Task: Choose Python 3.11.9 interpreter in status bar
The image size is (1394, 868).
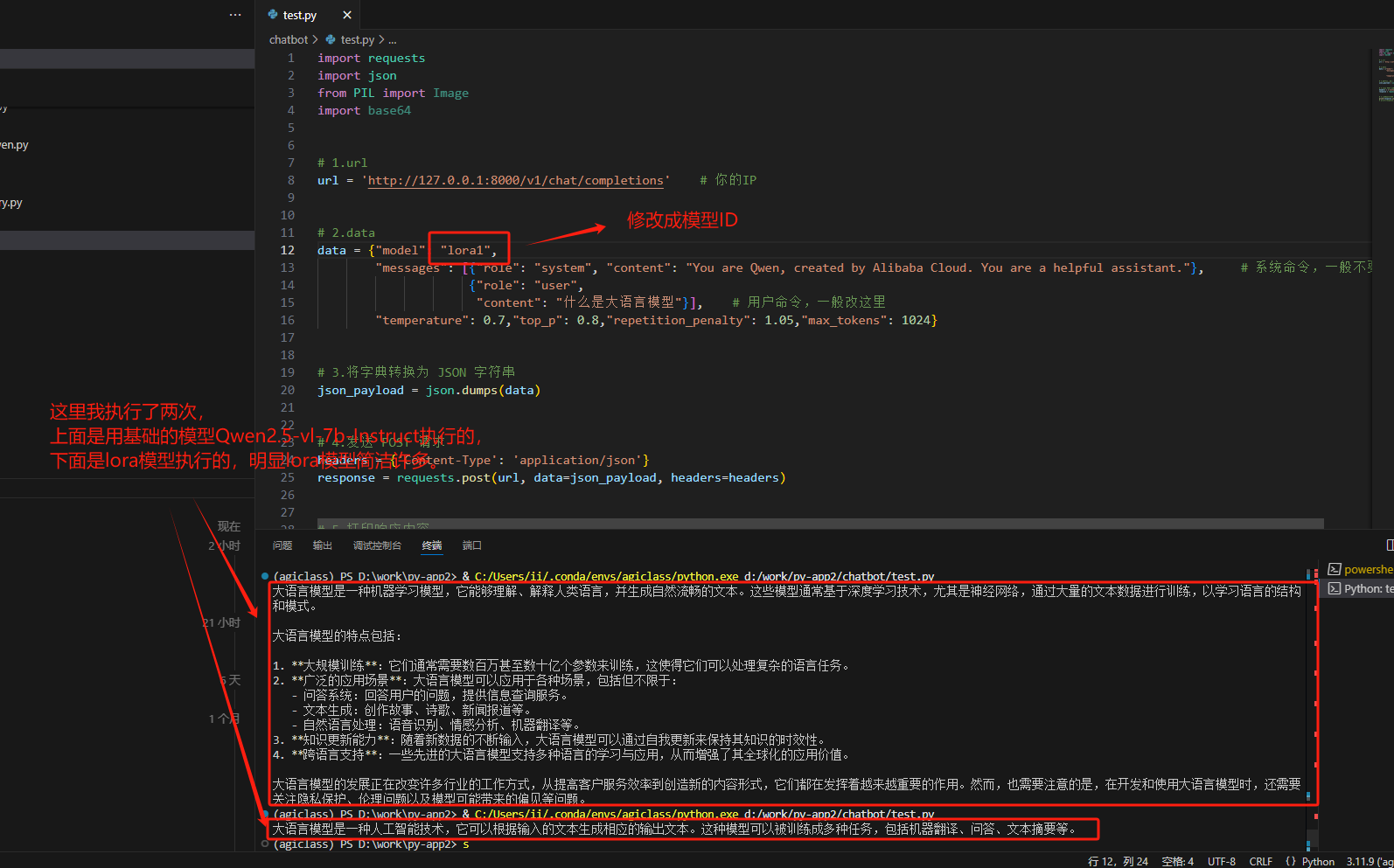Action: coord(1370,861)
